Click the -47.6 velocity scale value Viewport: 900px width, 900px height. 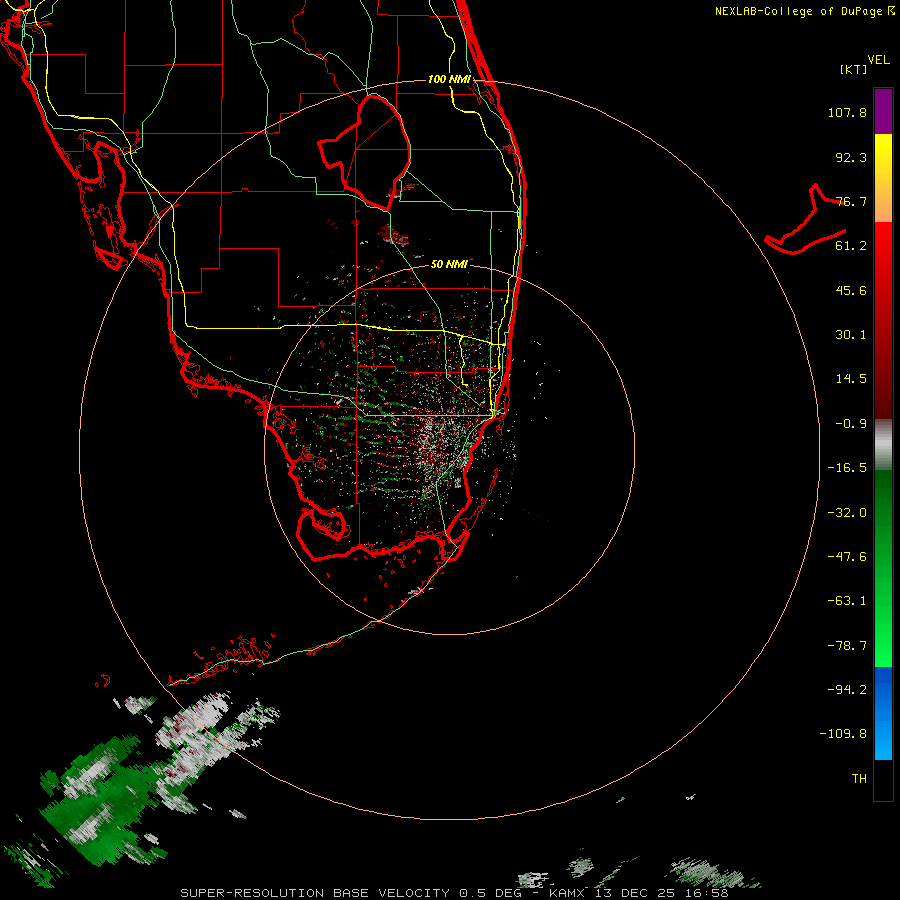point(847,557)
